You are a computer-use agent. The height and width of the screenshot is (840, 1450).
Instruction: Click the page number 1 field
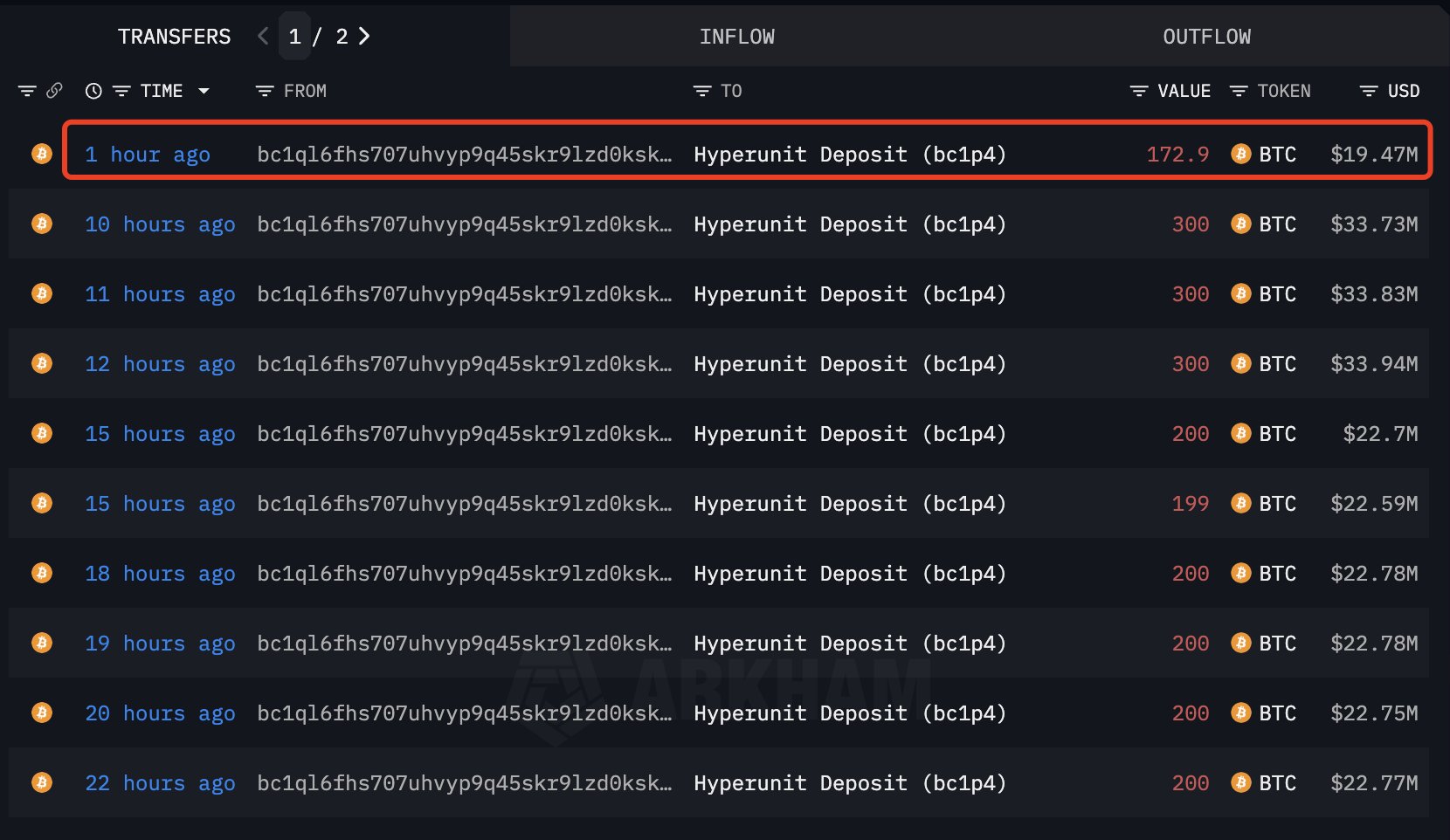295,36
